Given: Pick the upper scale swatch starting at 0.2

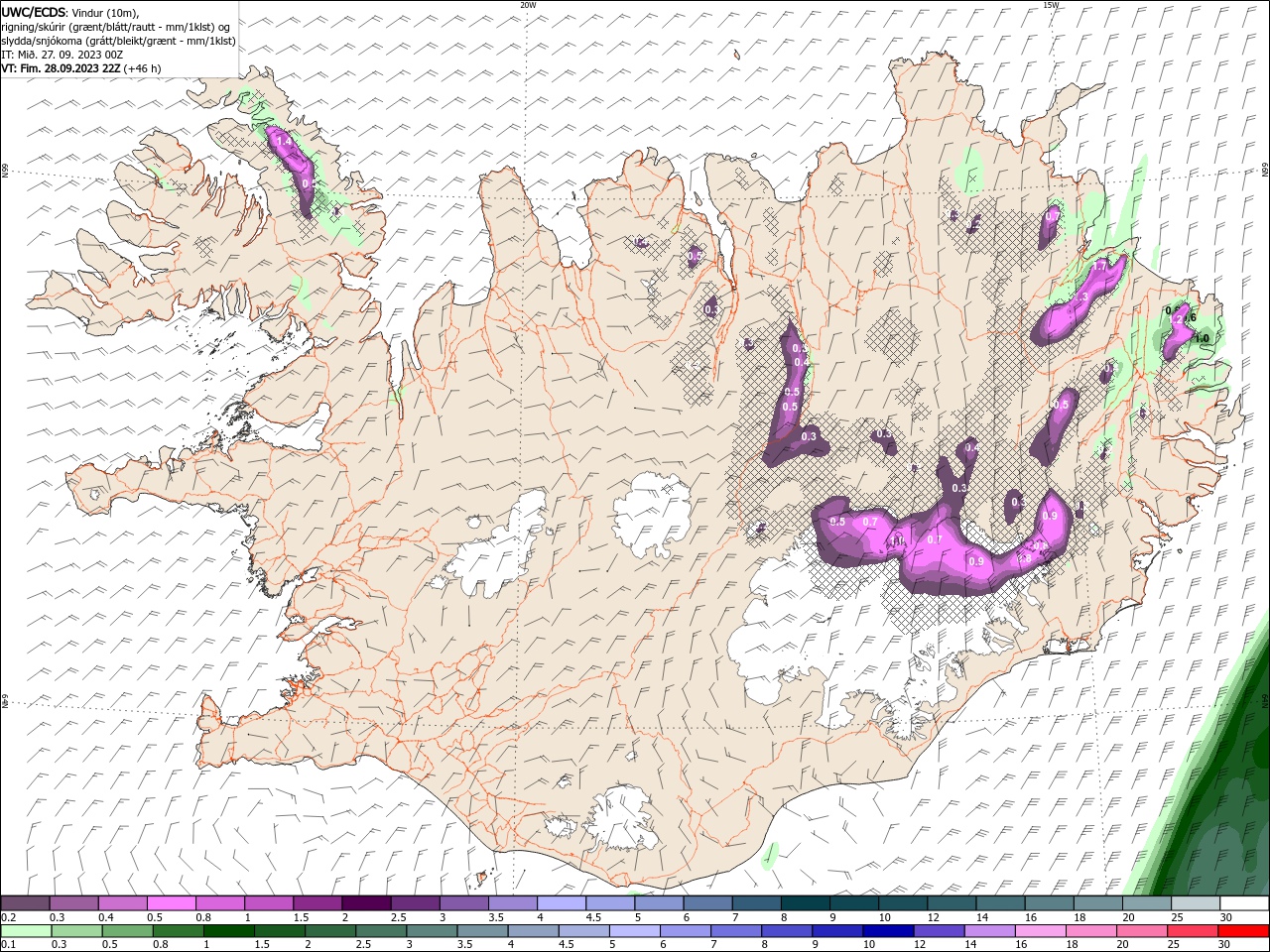Looking at the screenshot, I should click(25, 903).
